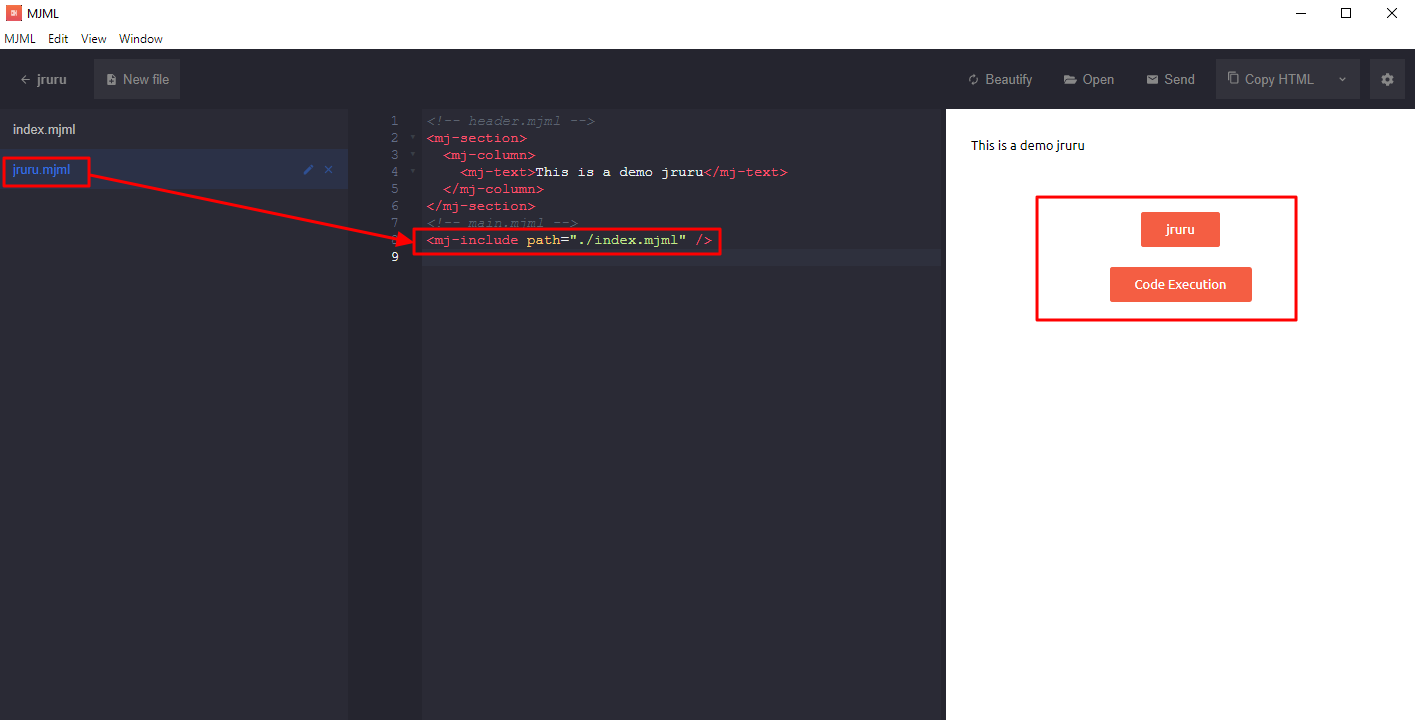Beautify the MJML code
Image resolution: width=1415 pixels, height=720 pixels.
tap(1000, 80)
